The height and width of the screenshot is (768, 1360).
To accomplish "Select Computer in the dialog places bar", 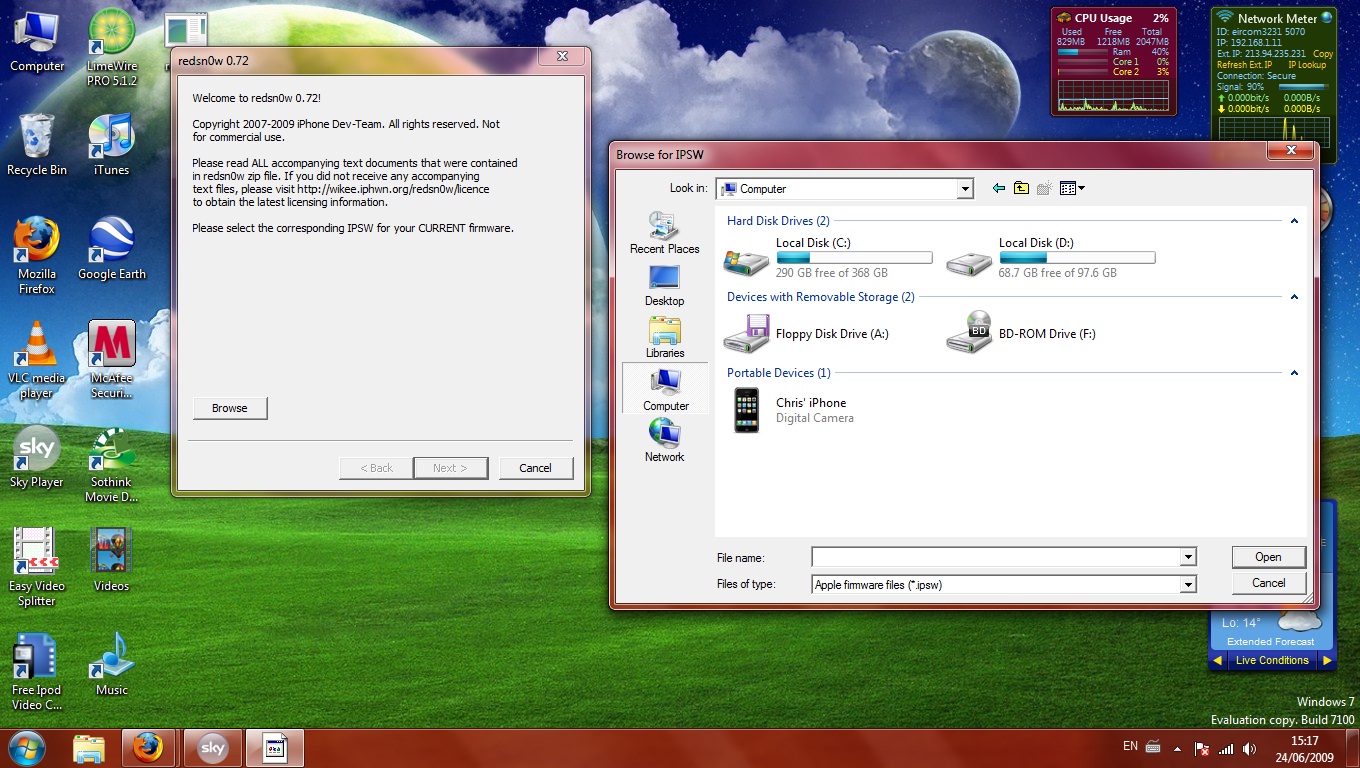I will [x=665, y=389].
